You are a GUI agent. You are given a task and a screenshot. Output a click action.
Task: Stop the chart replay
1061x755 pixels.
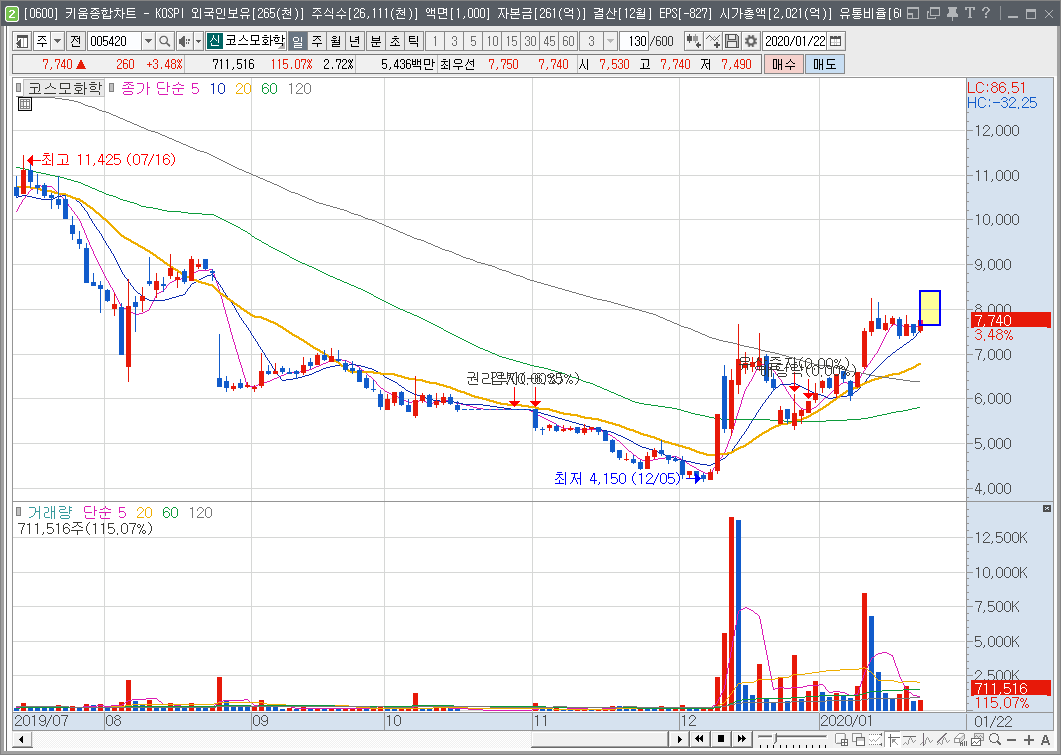tap(721, 739)
